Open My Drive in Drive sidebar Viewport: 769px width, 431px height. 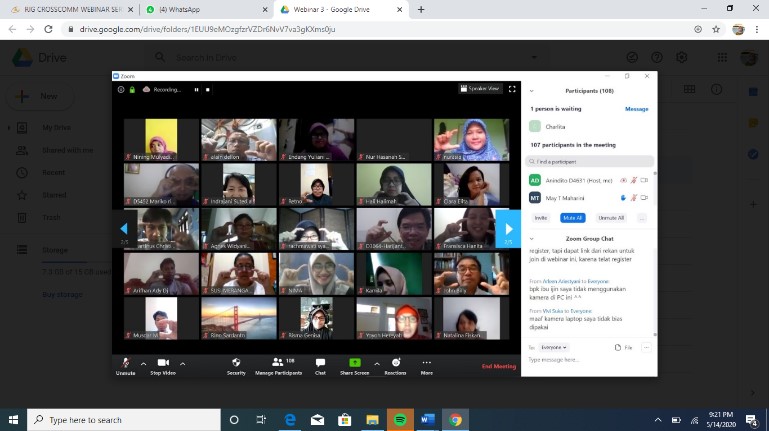pos(57,127)
